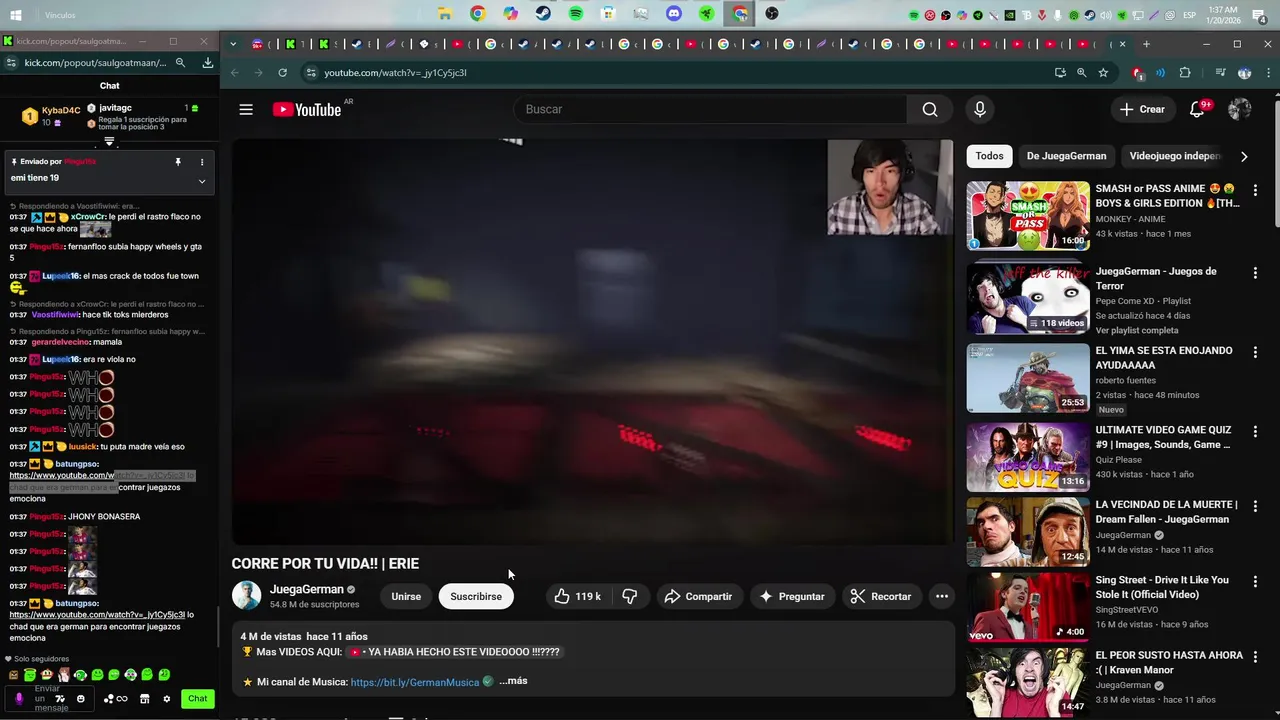Image resolution: width=1280 pixels, height=720 pixels.
Task: Open the JuegaGerman Juegos de Terror playlist thumbnail
Action: point(1028,299)
